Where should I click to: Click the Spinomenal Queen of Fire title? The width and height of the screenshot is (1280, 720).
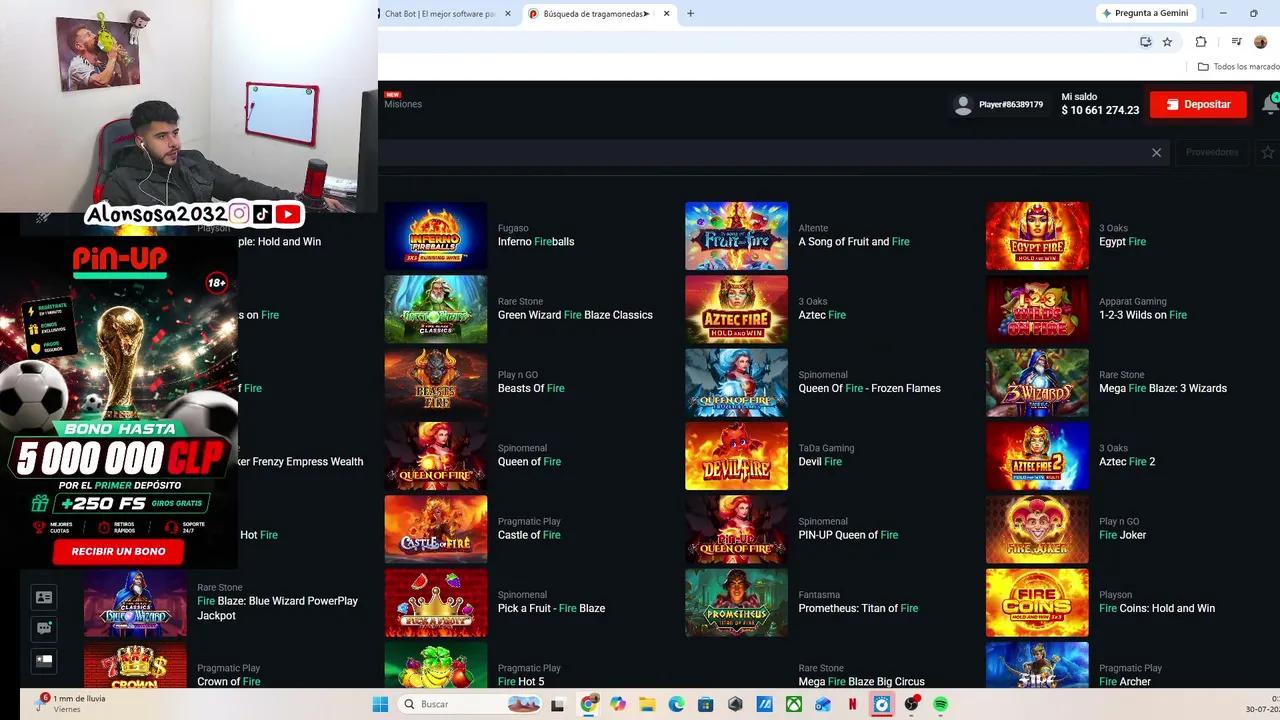point(529,462)
